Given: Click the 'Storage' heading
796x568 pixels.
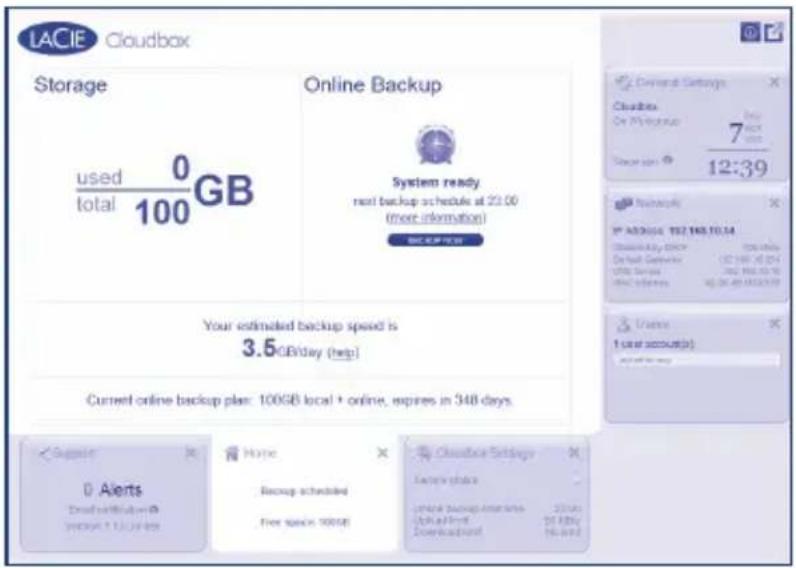Looking at the screenshot, I should pyautogui.click(x=71, y=85).
